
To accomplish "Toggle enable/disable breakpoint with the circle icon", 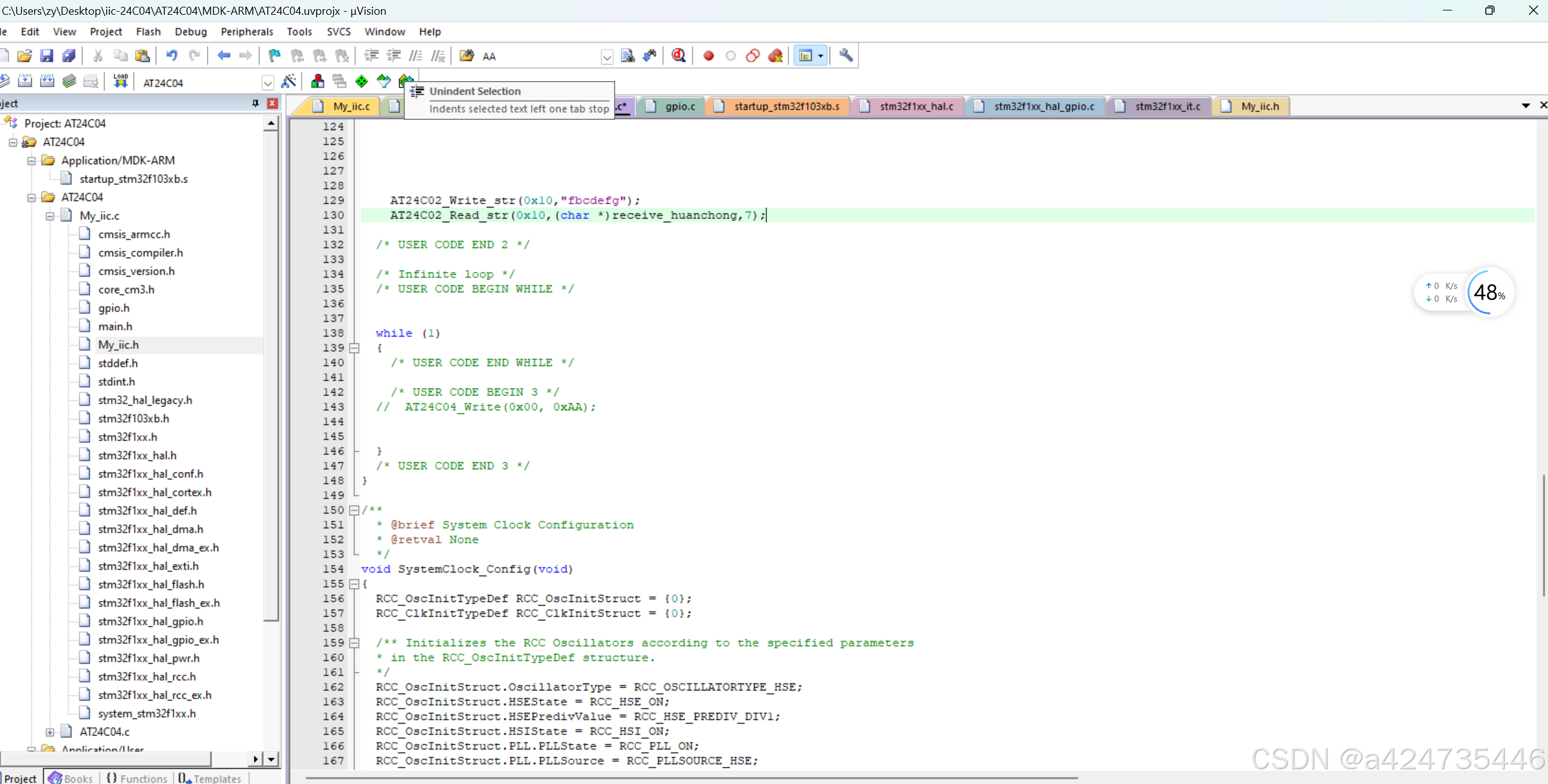I will (x=731, y=55).
